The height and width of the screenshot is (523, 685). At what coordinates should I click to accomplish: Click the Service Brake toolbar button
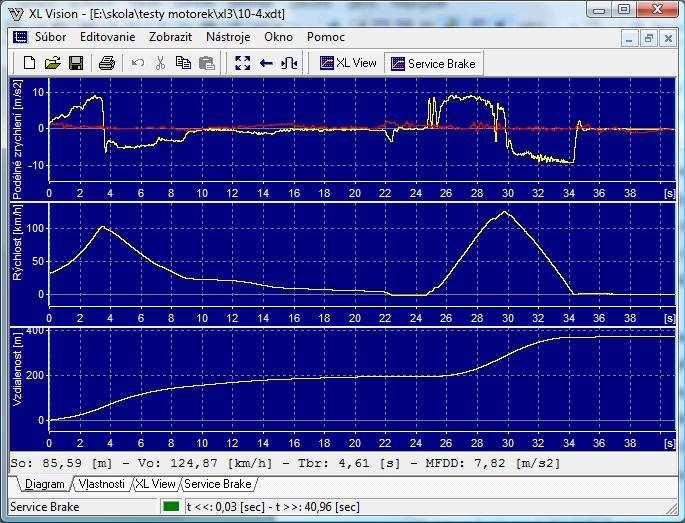point(433,64)
